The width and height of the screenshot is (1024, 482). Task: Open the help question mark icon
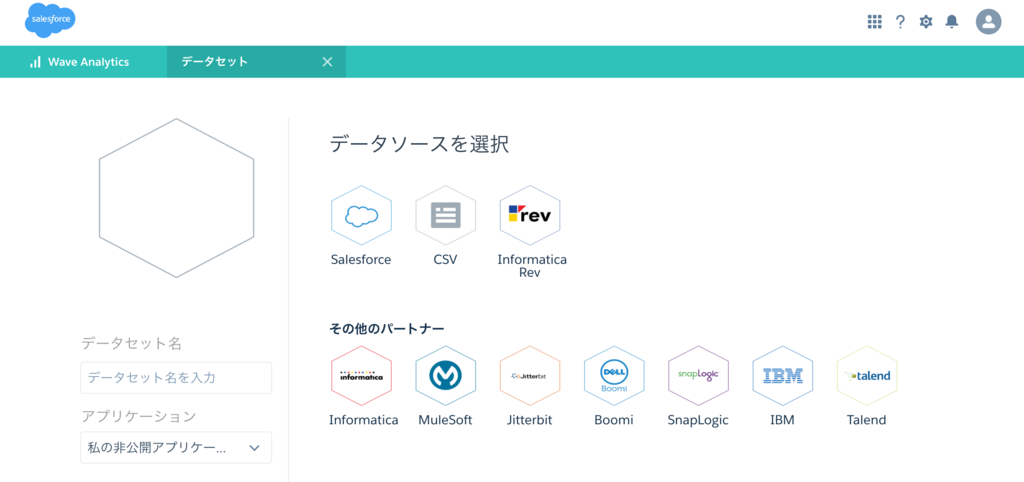[900, 22]
